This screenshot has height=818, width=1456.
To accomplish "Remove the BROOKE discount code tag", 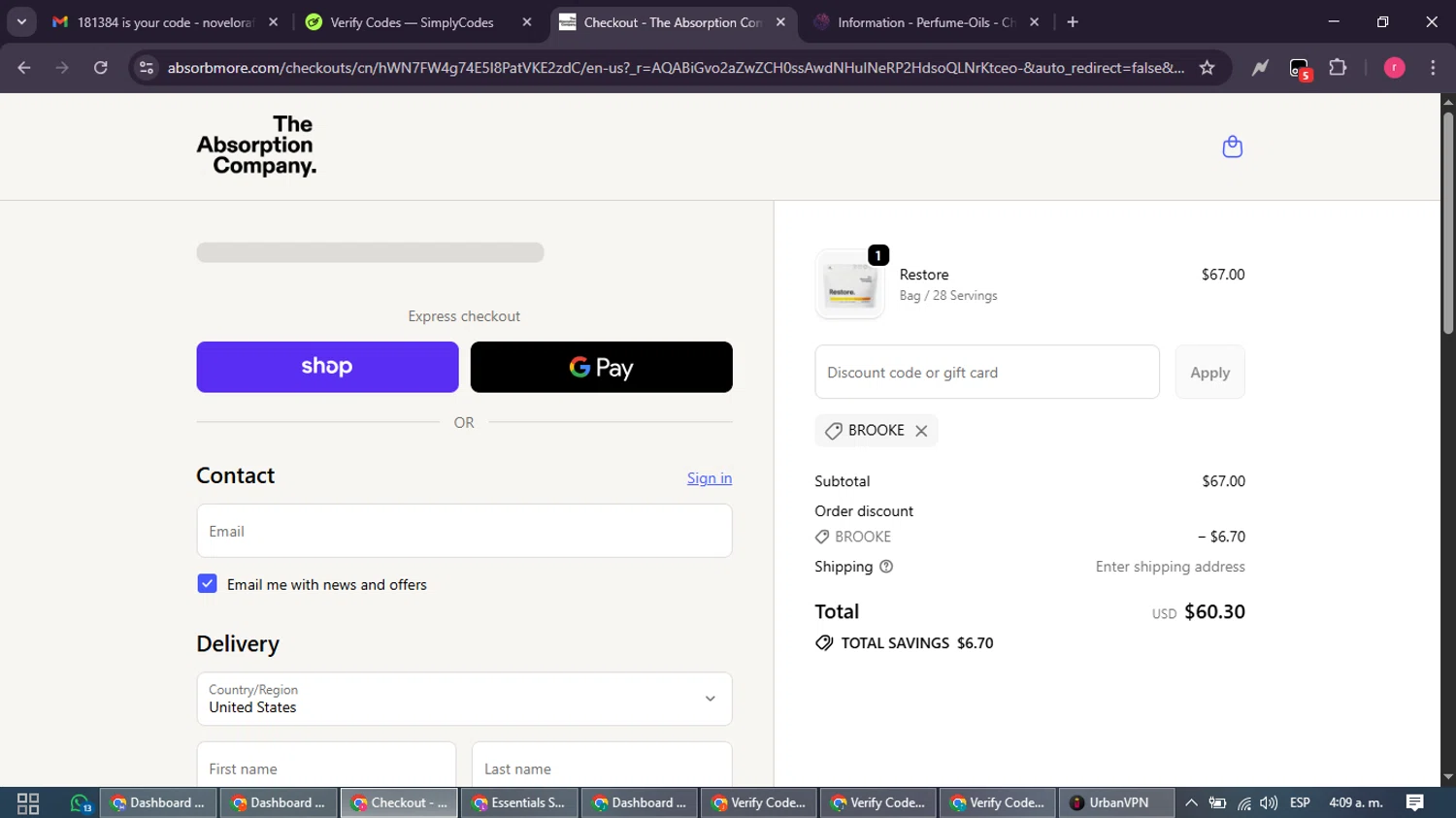I will (x=921, y=431).
